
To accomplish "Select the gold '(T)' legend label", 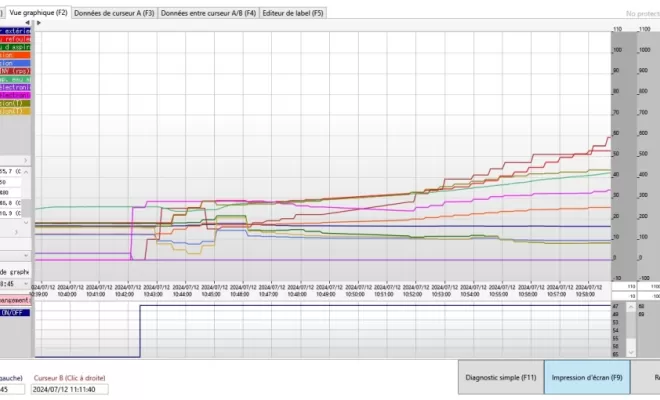I will 15,111.
